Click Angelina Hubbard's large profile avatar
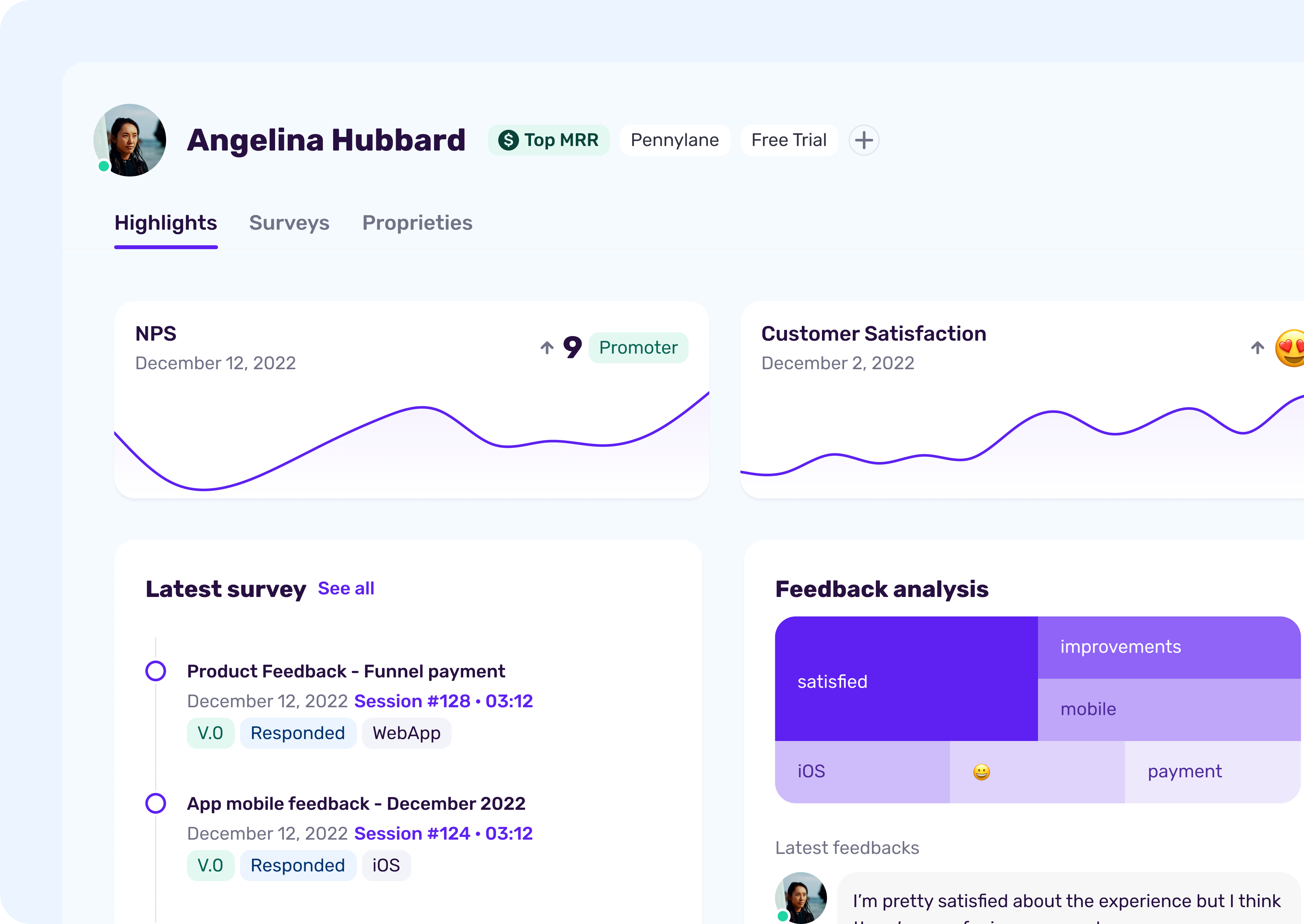 tap(130, 140)
